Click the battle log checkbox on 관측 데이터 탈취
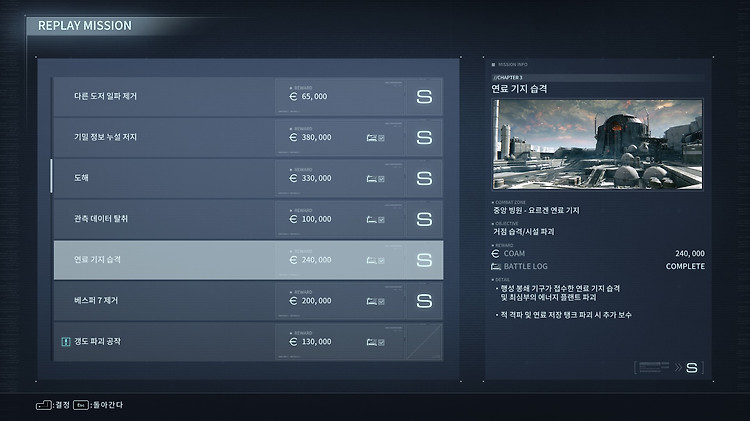Viewport: 750px width, 421px height. pyautogui.click(x=381, y=220)
